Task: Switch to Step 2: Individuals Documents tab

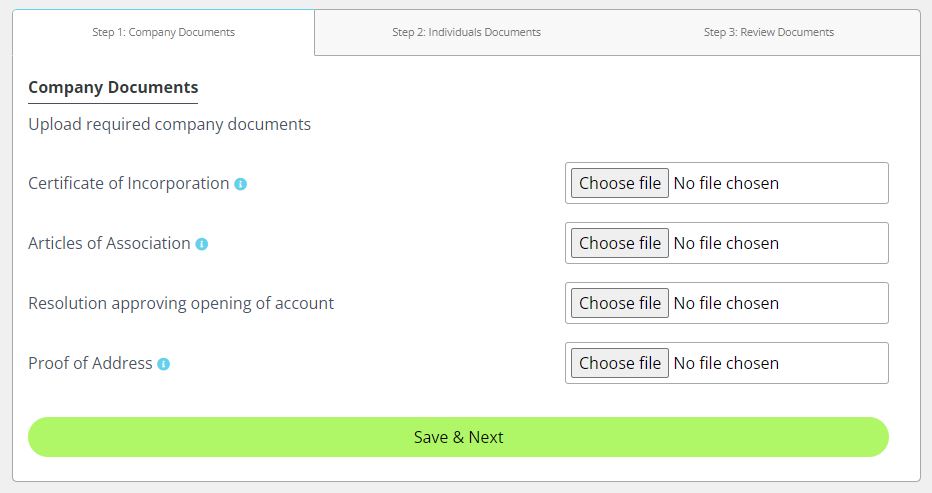Action: pyautogui.click(x=466, y=32)
